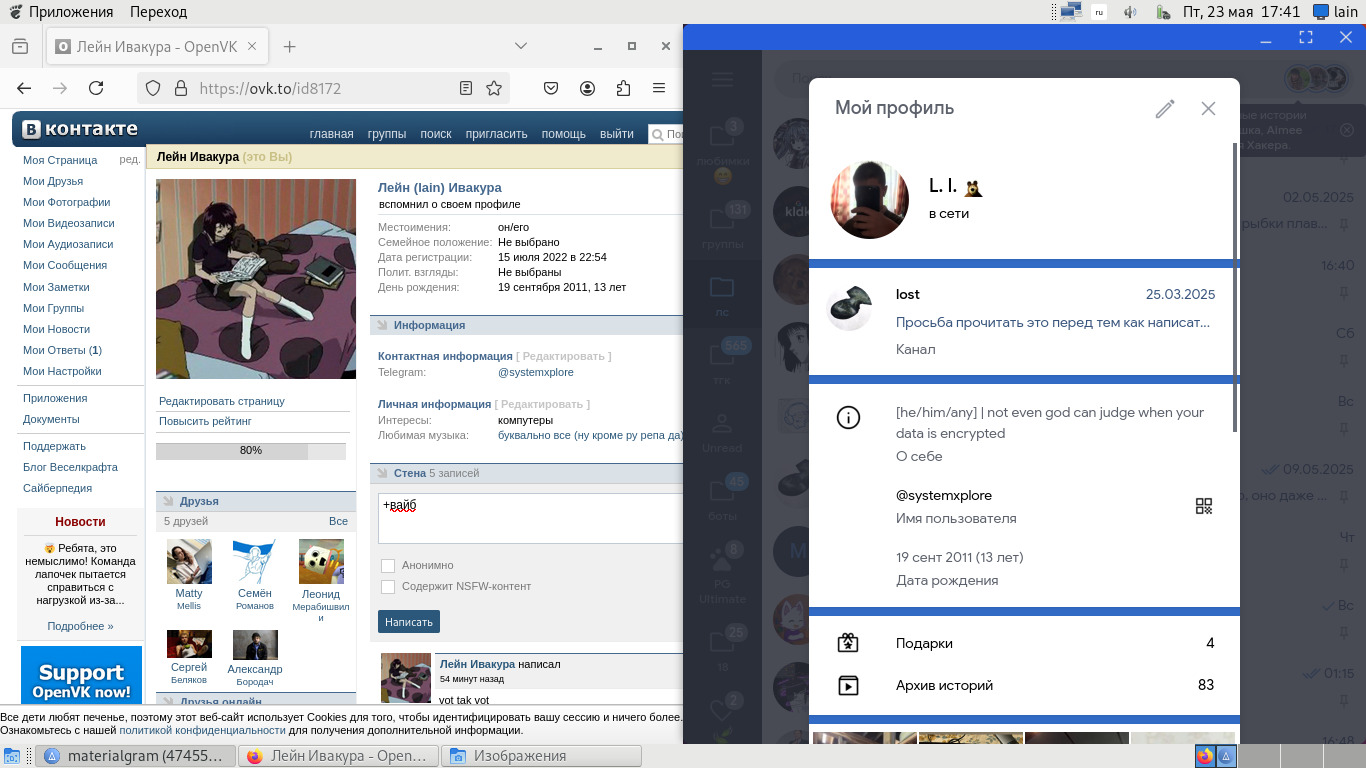The image size is (1366, 768).
Task: Click the Pocket save icon
Action: point(551,88)
